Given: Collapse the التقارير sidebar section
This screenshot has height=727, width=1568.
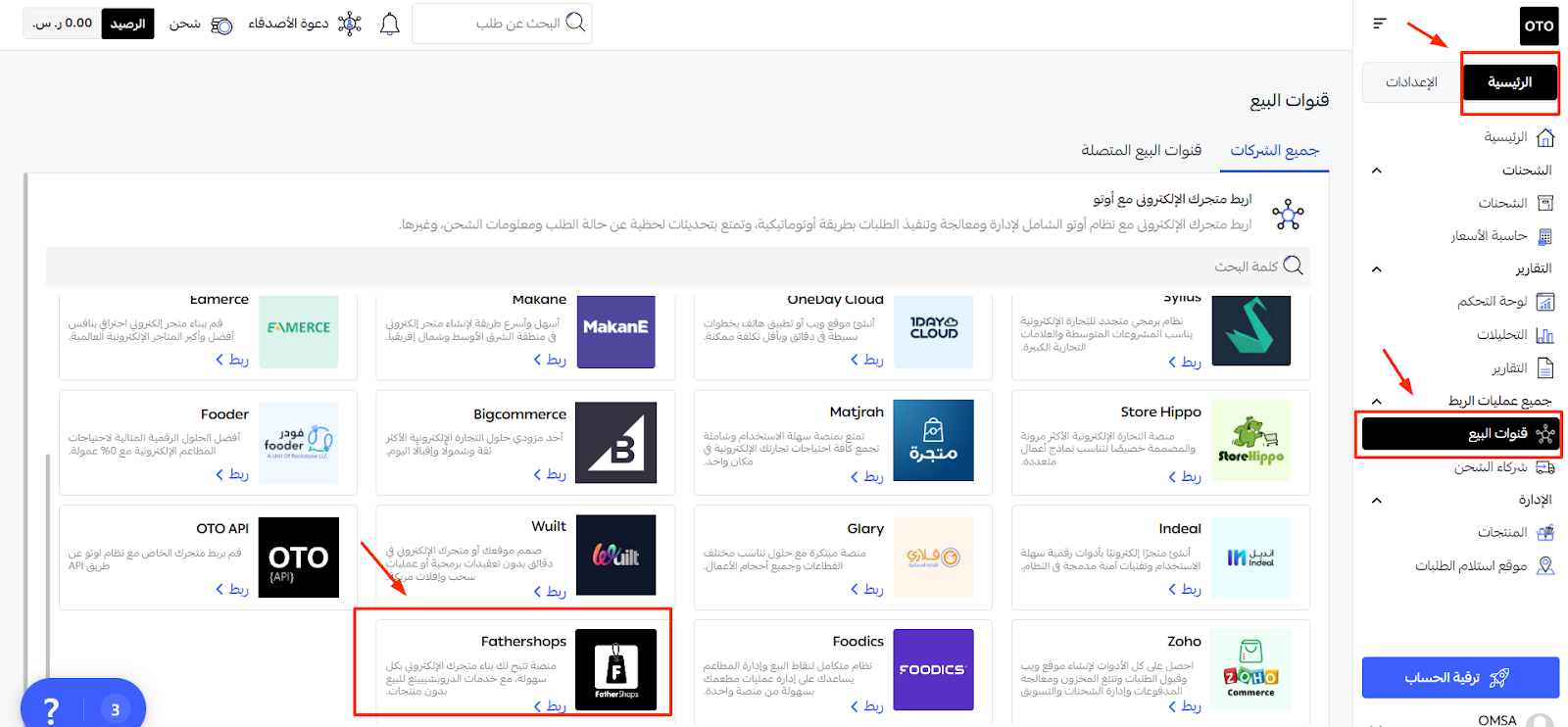Looking at the screenshot, I should pyautogui.click(x=1377, y=269).
